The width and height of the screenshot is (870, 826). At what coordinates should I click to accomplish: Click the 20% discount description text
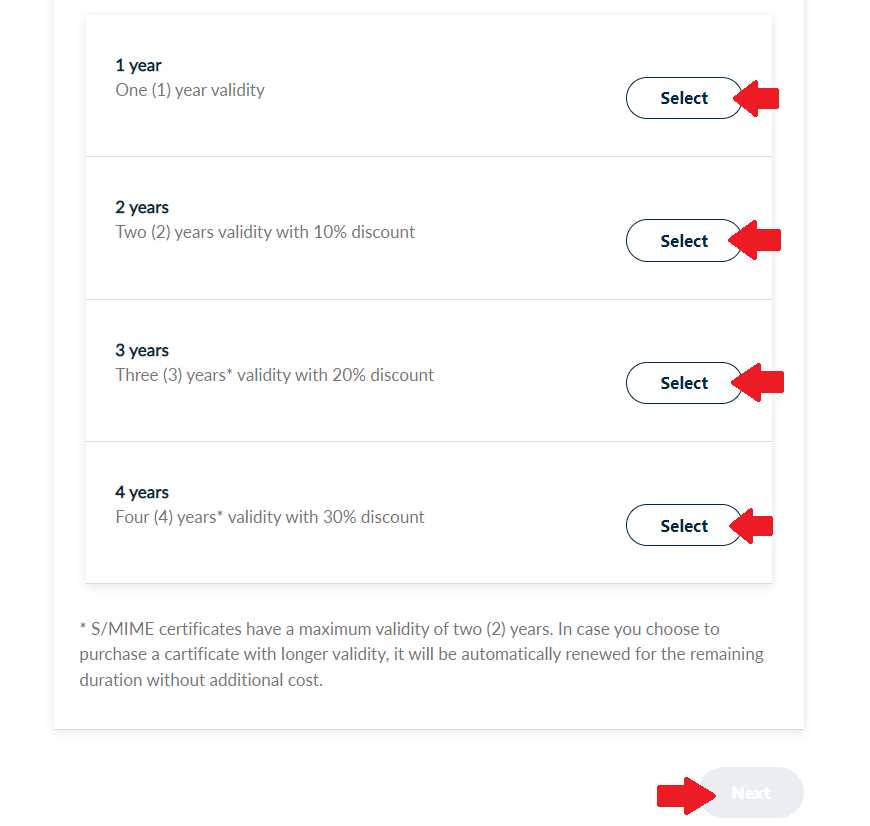(x=275, y=375)
